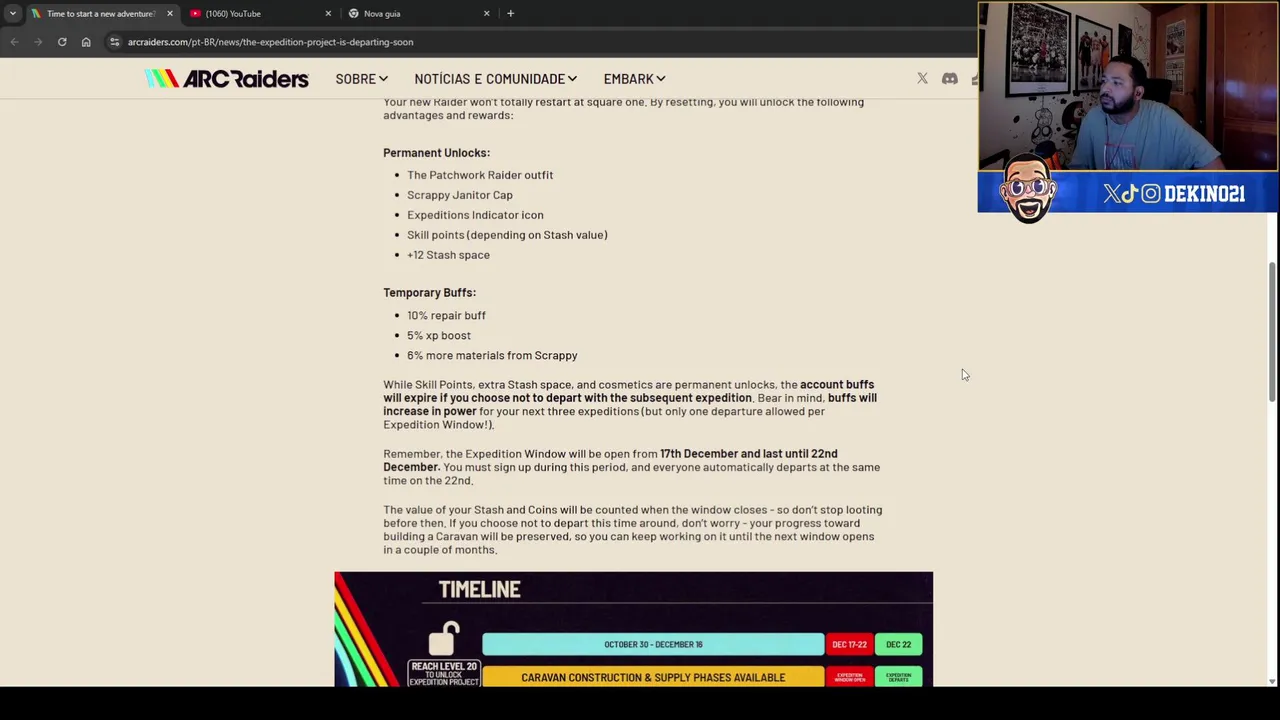Viewport: 1280px width, 720px height.
Task: Click the YouTube favicon on second tab
Action: [195, 14]
